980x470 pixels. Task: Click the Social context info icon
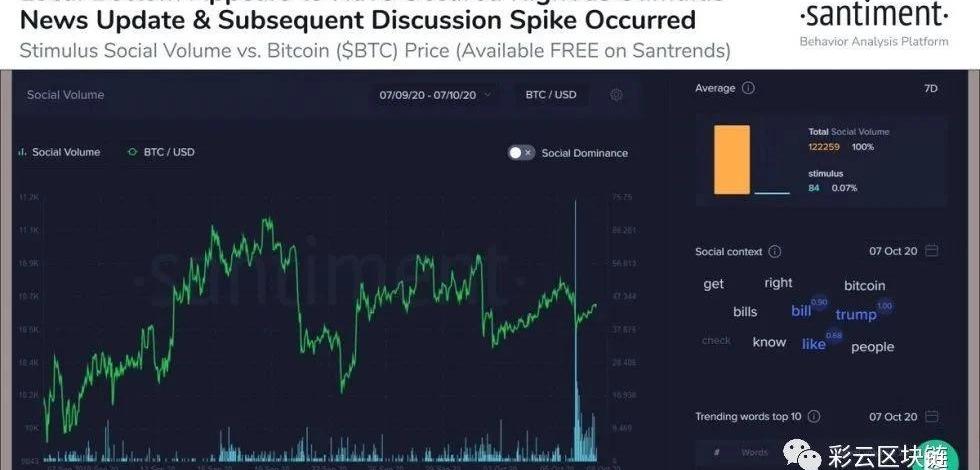coord(775,252)
